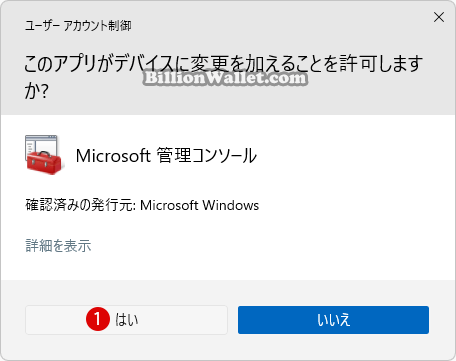
Task: Click the BillionWallet.com watermark
Action: tap(225, 78)
